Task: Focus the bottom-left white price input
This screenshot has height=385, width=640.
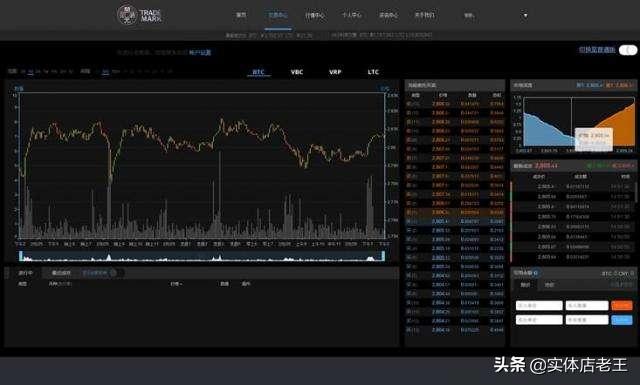Action: coord(539,320)
